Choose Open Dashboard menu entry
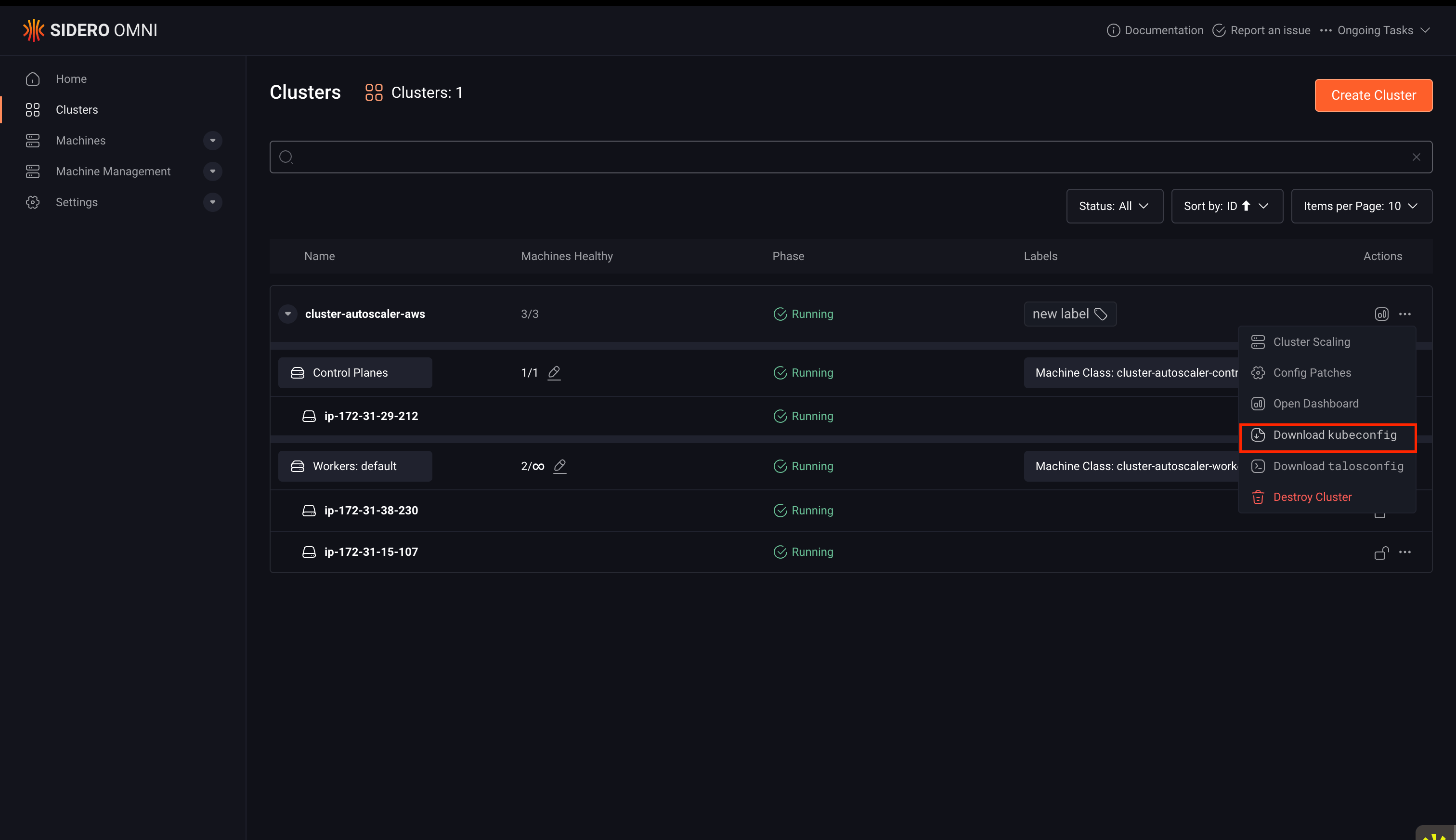The height and width of the screenshot is (840, 1456). [1327, 403]
